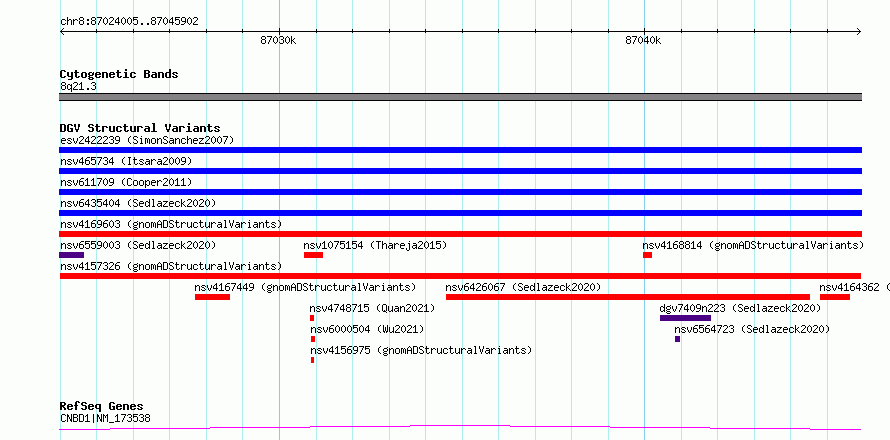890x440 pixels.
Task: Select the gray 8q21.3 cytogenetic band bar
Action: (x=460, y=97)
